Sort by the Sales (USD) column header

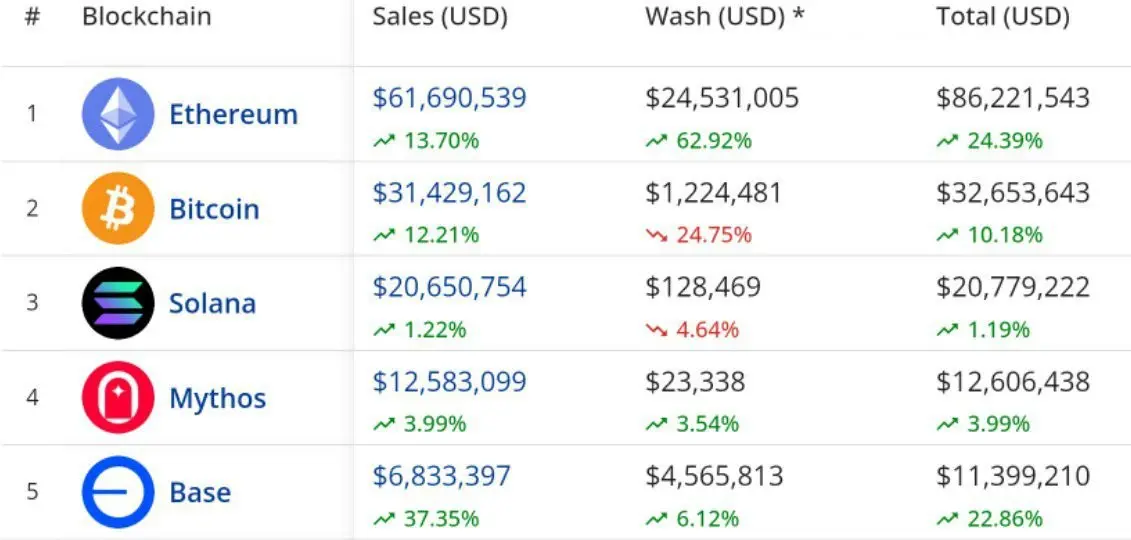click(x=440, y=17)
